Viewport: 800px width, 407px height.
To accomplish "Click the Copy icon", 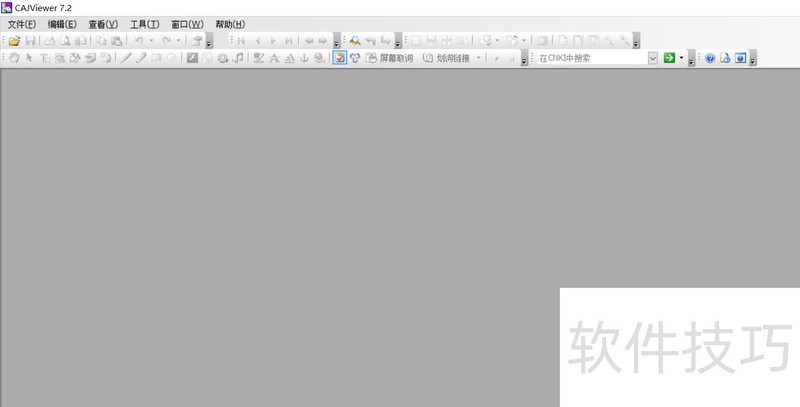I will tap(102, 41).
